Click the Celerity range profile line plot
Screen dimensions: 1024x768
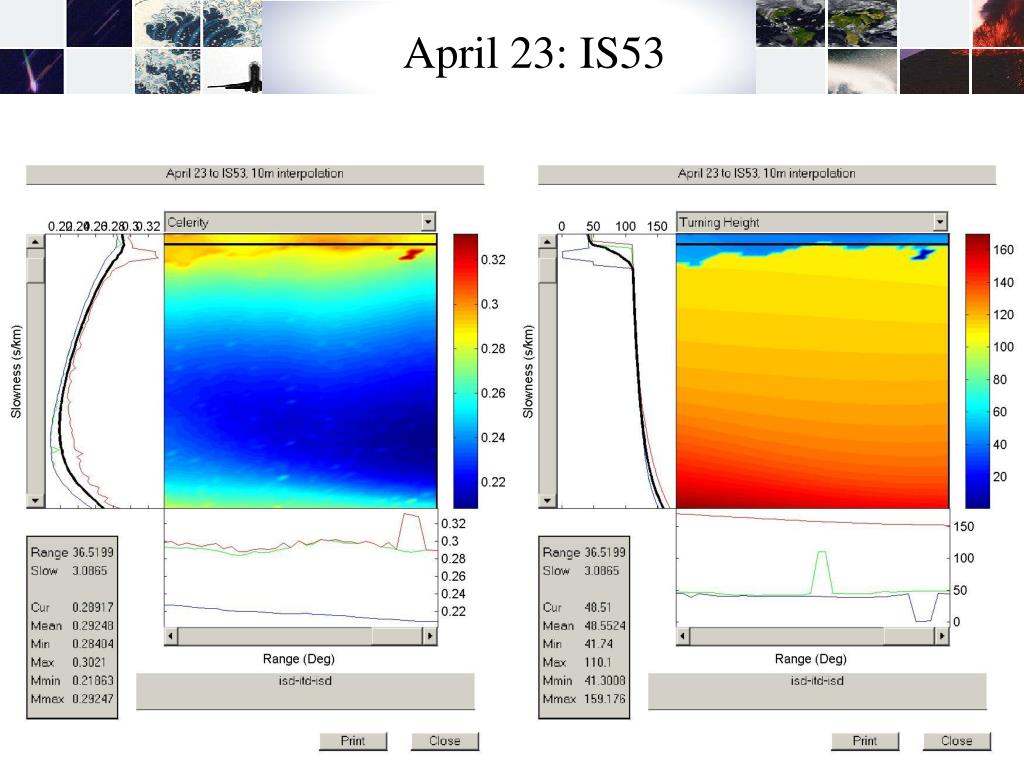coord(300,568)
